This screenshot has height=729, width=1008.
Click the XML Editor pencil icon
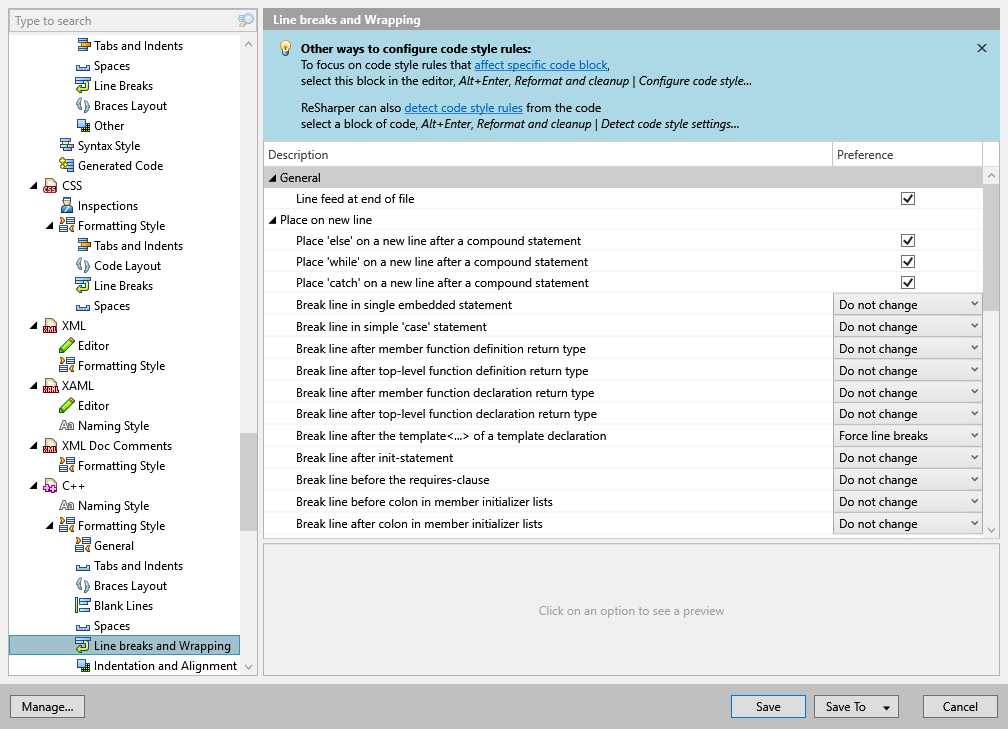tap(67, 346)
